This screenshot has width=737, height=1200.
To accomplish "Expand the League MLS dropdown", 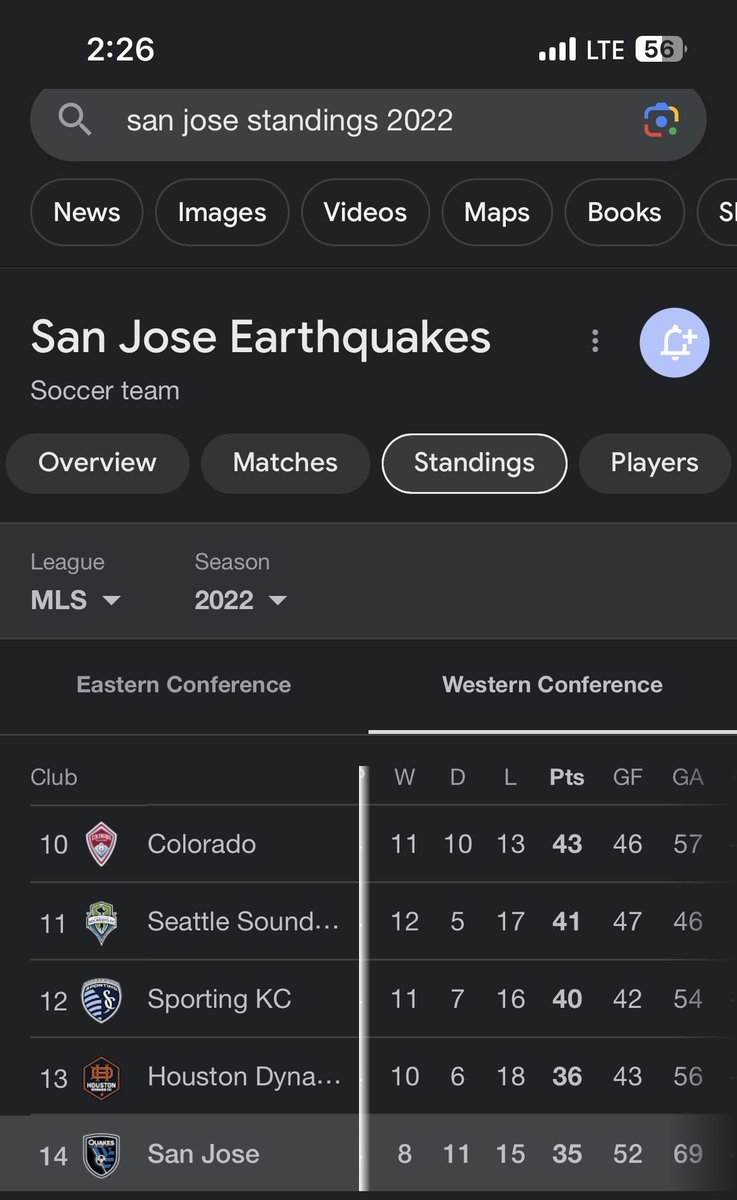I will pyautogui.click(x=76, y=600).
